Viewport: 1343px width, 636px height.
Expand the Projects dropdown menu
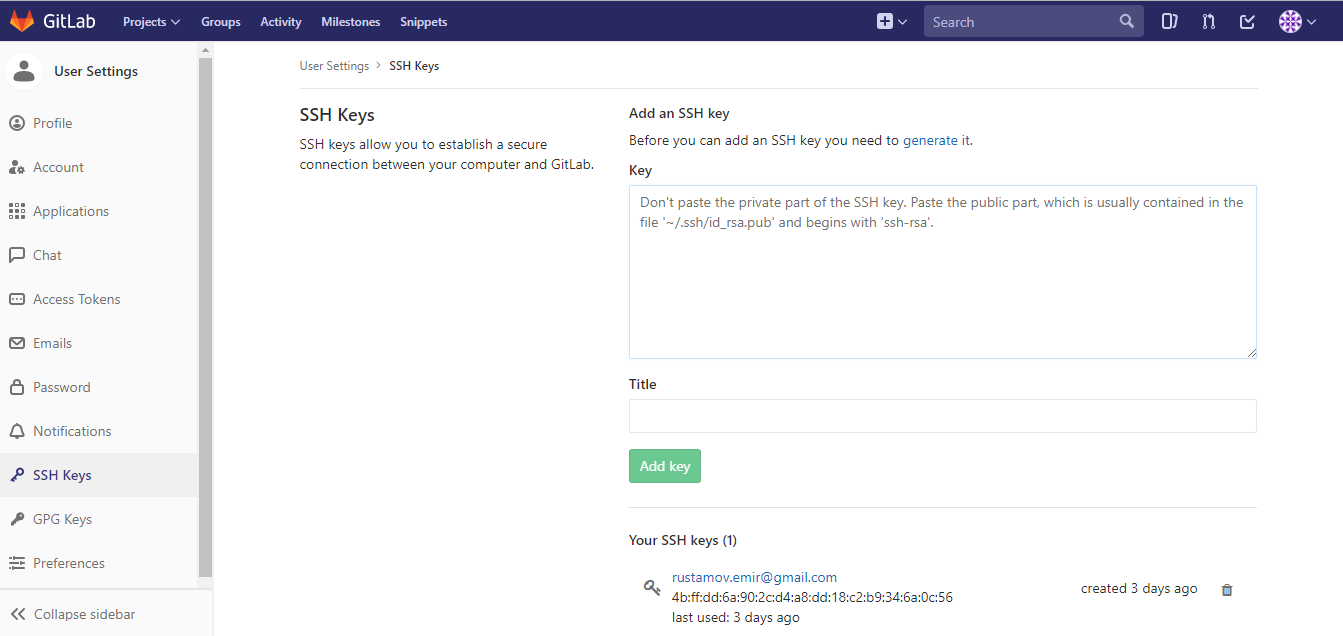151,21
